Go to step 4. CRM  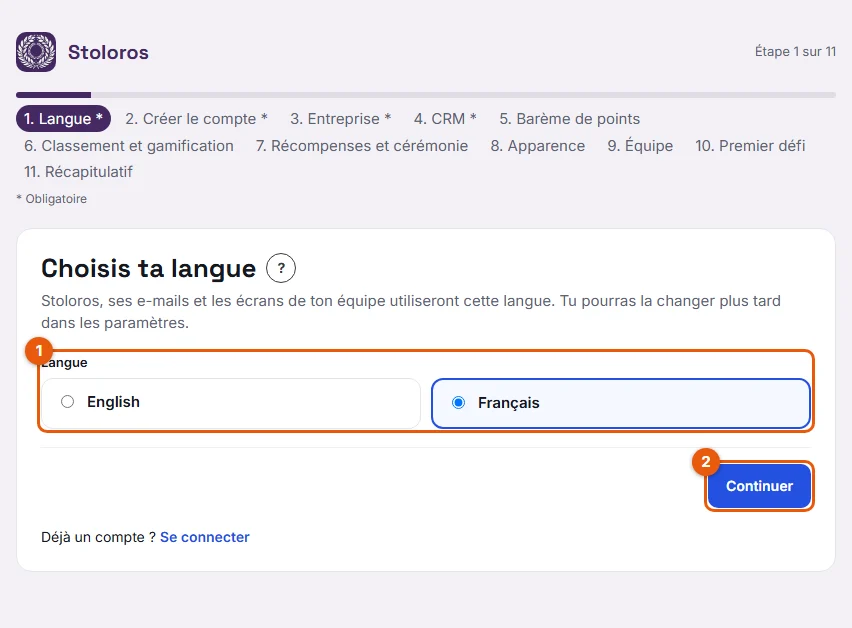tap(446, 119)
